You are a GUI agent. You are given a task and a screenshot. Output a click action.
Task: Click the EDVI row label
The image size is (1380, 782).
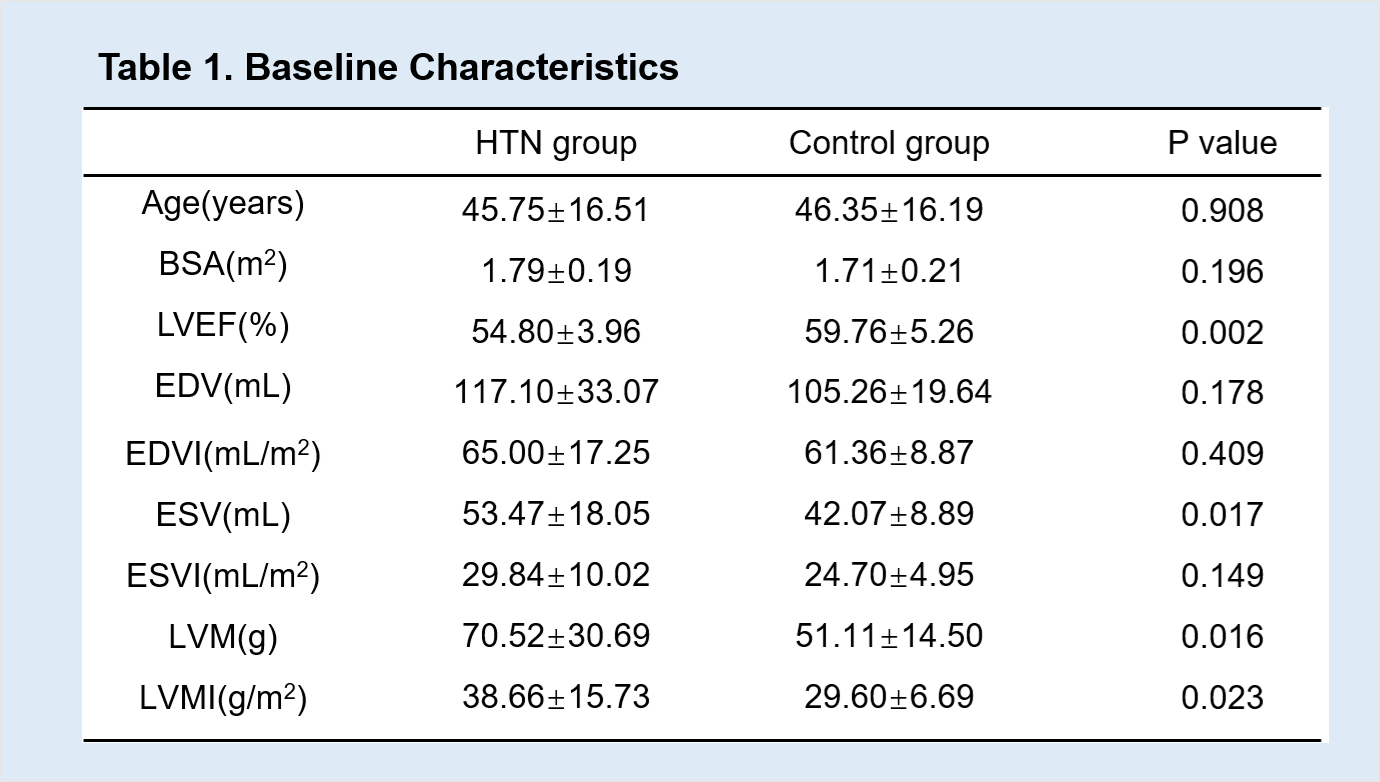coord(223,454)
